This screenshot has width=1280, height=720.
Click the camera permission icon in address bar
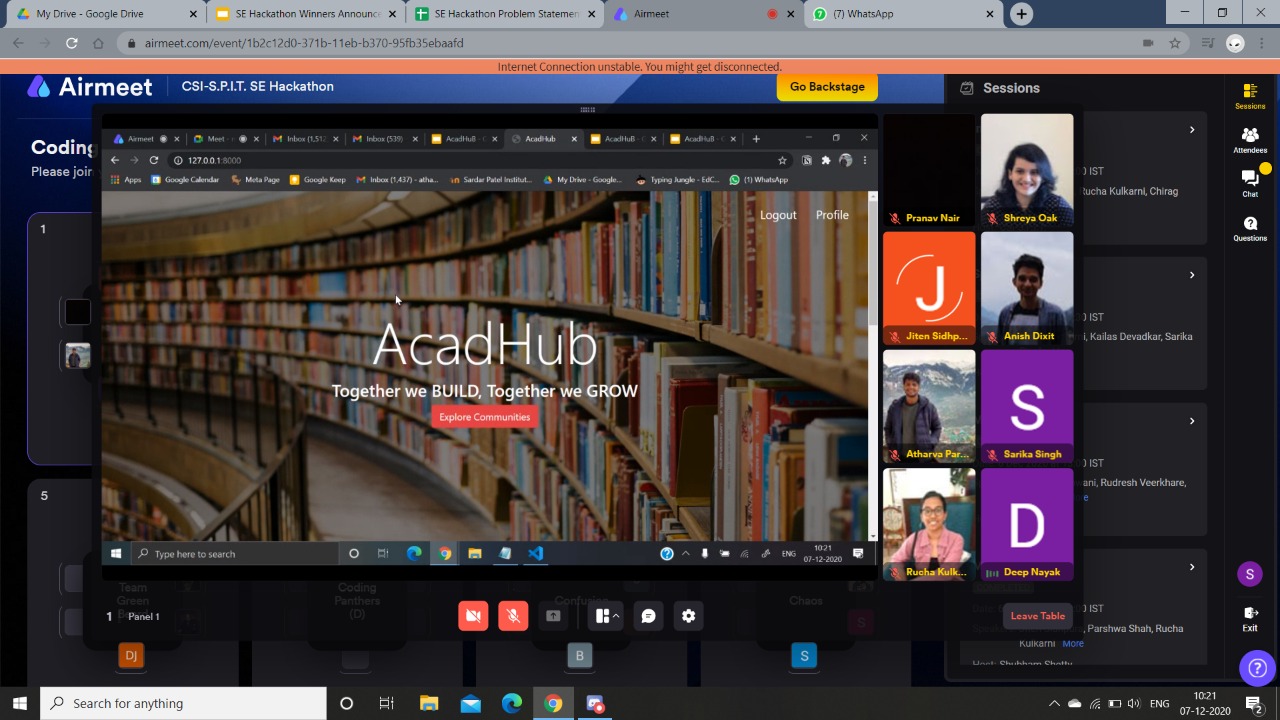(1148, 43)
